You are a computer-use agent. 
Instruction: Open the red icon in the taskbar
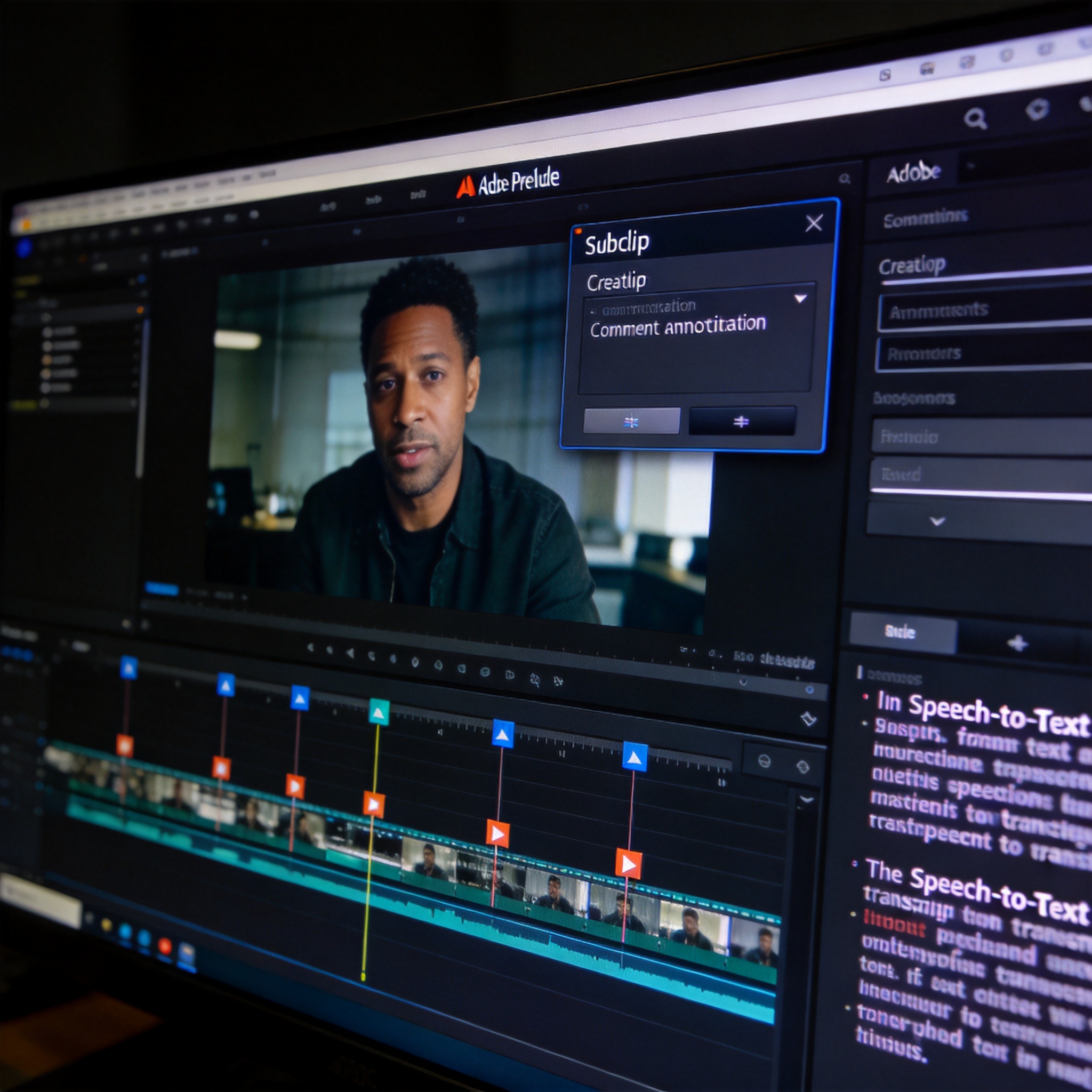165,946
